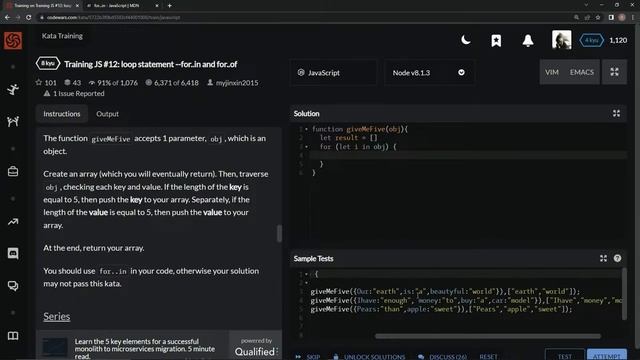Click the RESET button
Viewport: 640px width, 360px height.
point(488,356)
